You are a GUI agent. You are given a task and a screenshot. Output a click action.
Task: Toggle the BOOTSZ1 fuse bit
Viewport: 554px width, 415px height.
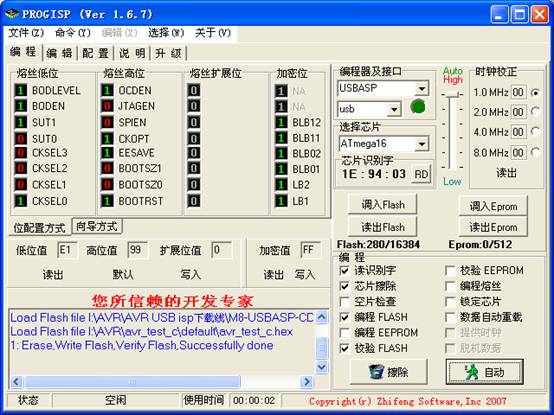[107, 168]
